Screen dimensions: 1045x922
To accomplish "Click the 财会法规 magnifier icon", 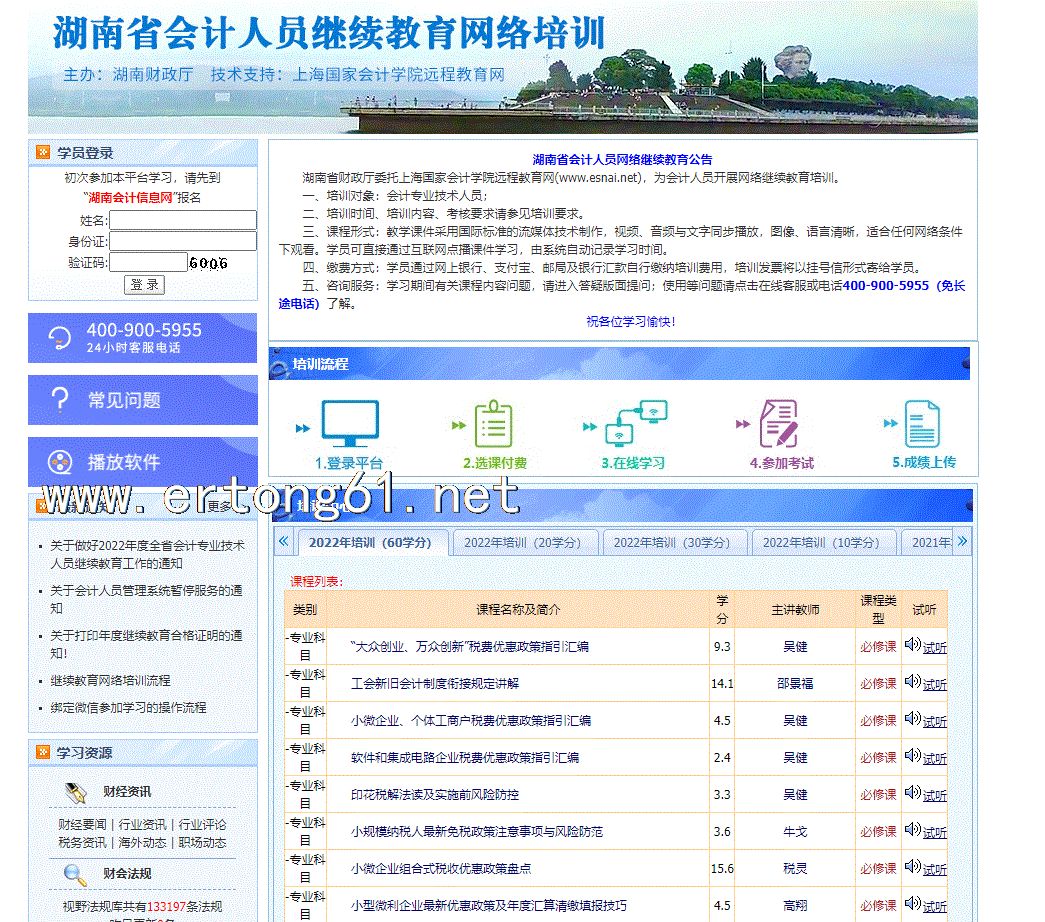I will click(x=76, y=873).
